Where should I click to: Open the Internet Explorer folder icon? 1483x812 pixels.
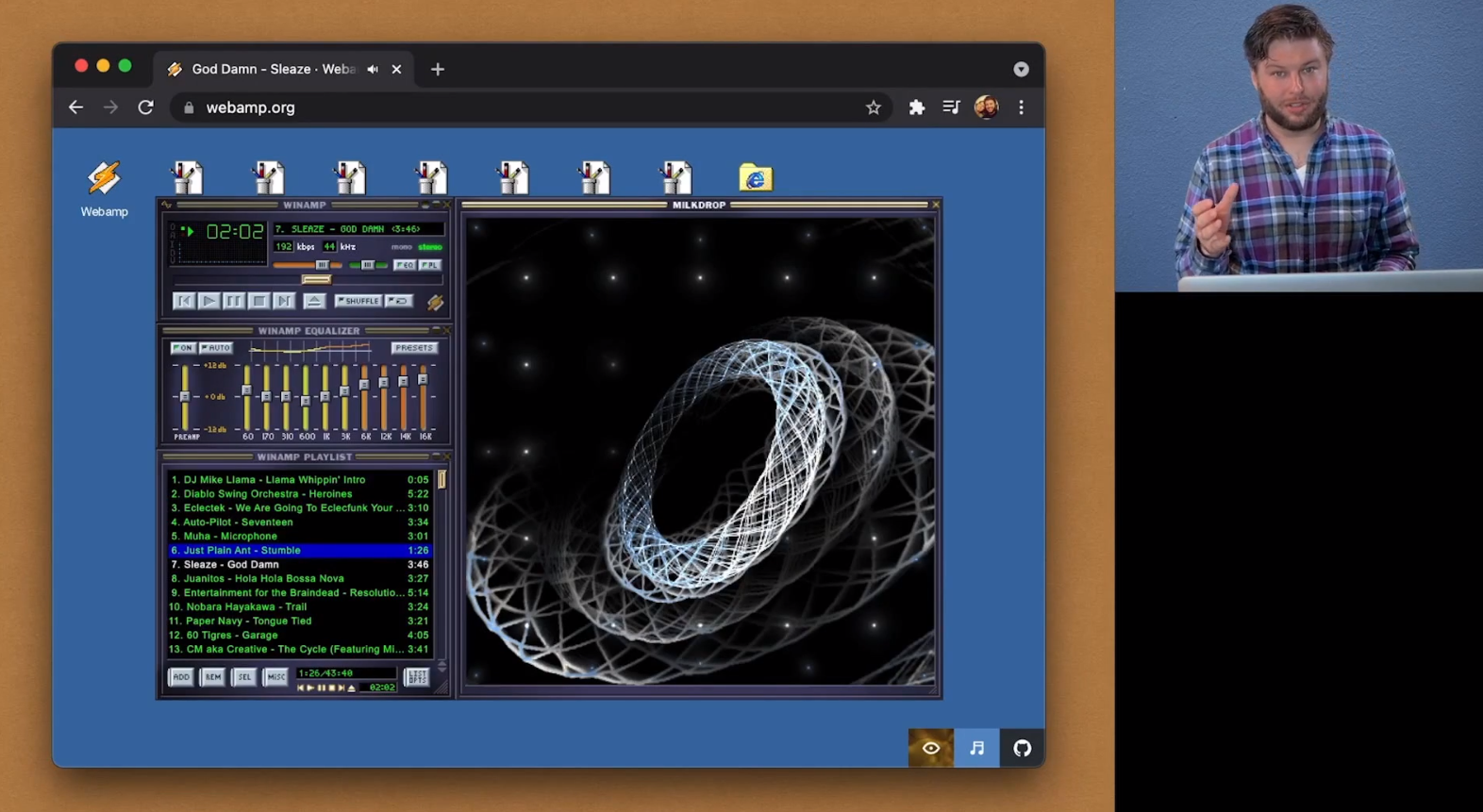756,177
